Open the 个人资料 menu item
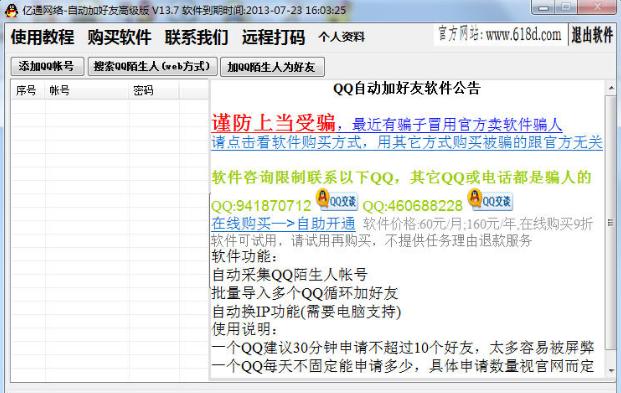 [x=341, y=37]
